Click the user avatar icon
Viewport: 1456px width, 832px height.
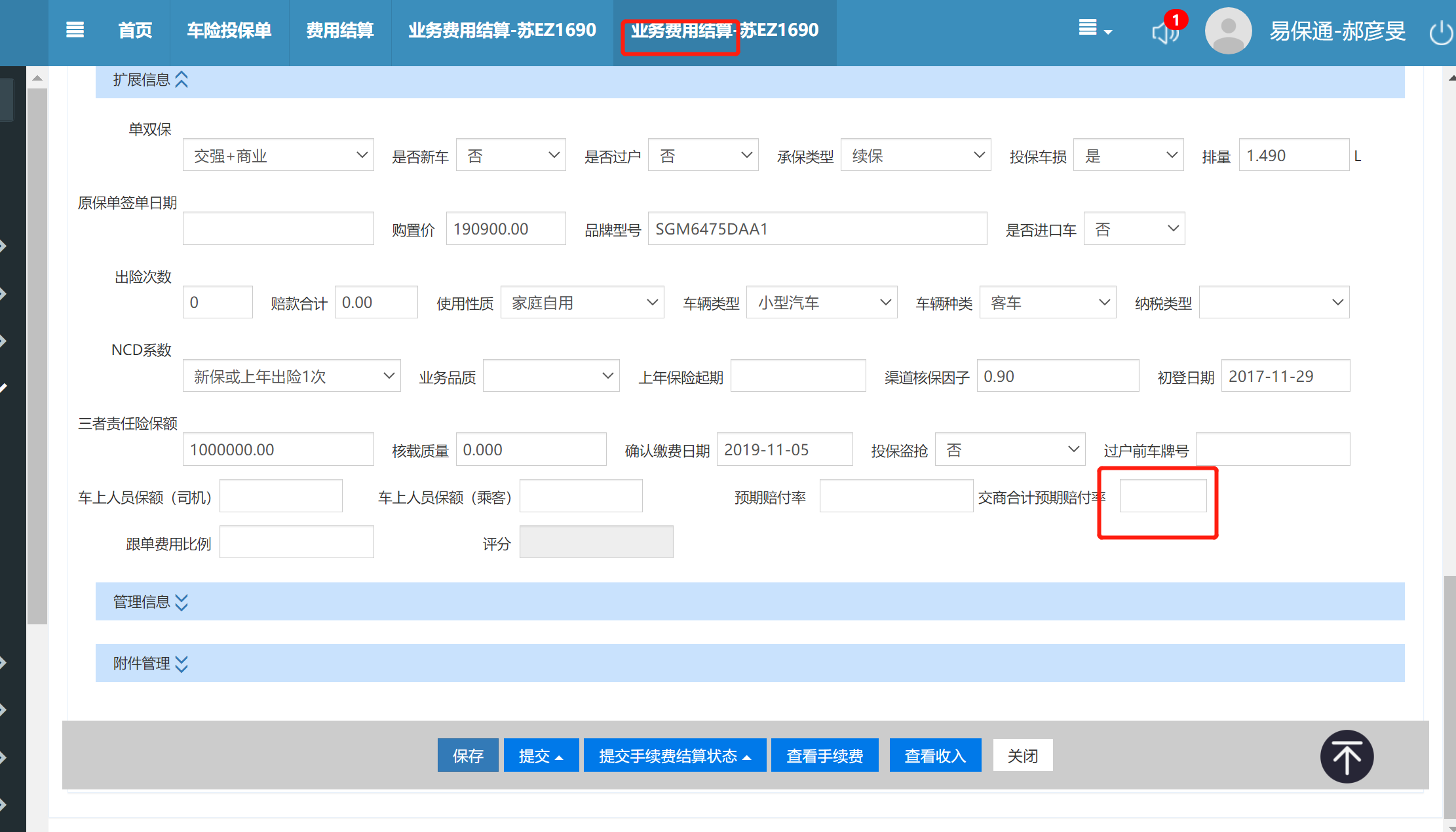click(x=1228, y=31)
